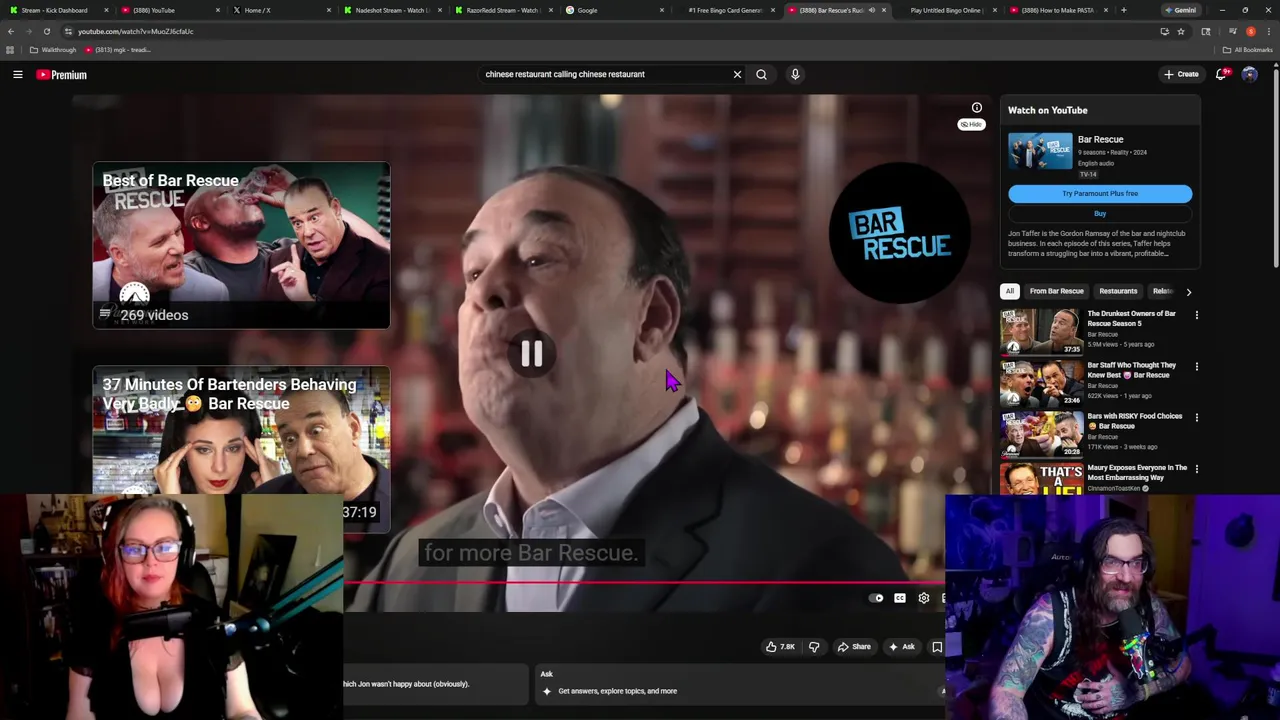This screenshot has width=1280, height=720.
Task: Click Try Paramount Plus free button
Action: click(x=1100, y=194)
